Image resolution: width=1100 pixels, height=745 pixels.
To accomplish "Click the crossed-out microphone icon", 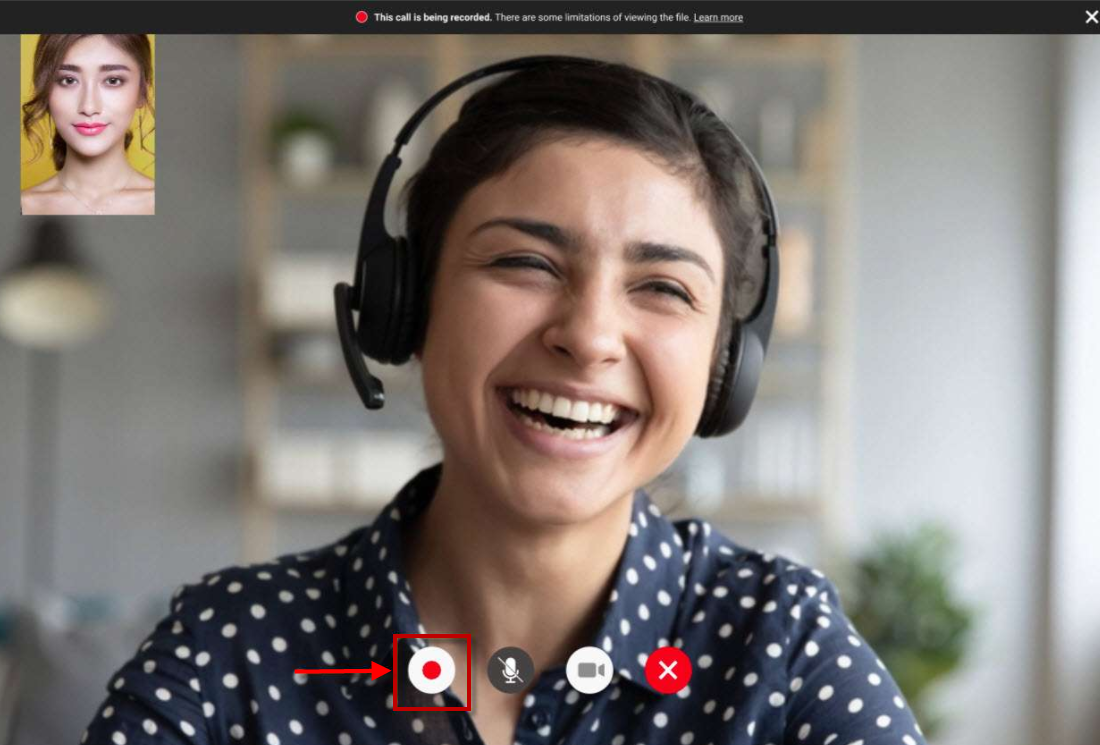I will [510, 670].
